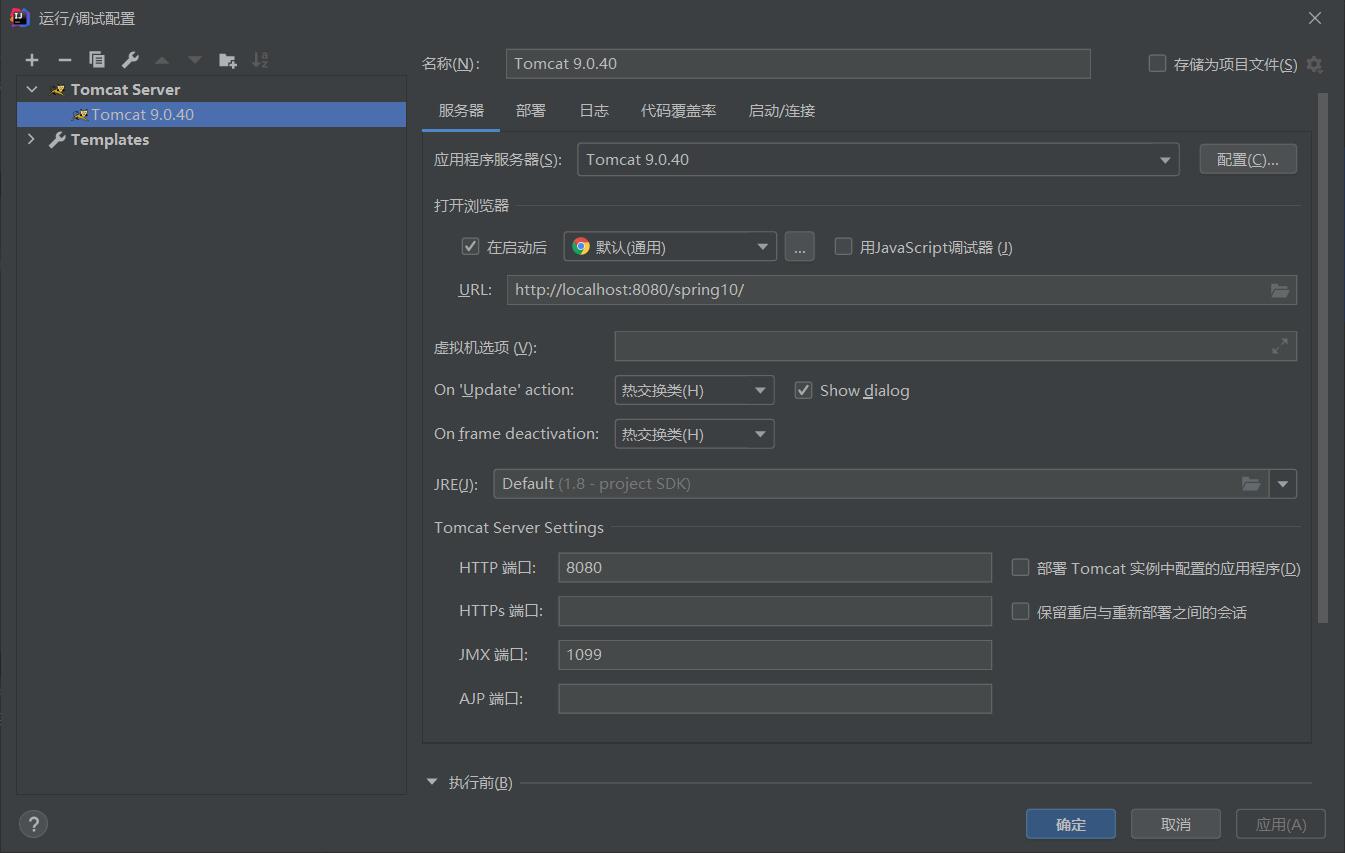Collapse the Before launch section
Viewport: 1345px width, 853px height.
point(433,782)
